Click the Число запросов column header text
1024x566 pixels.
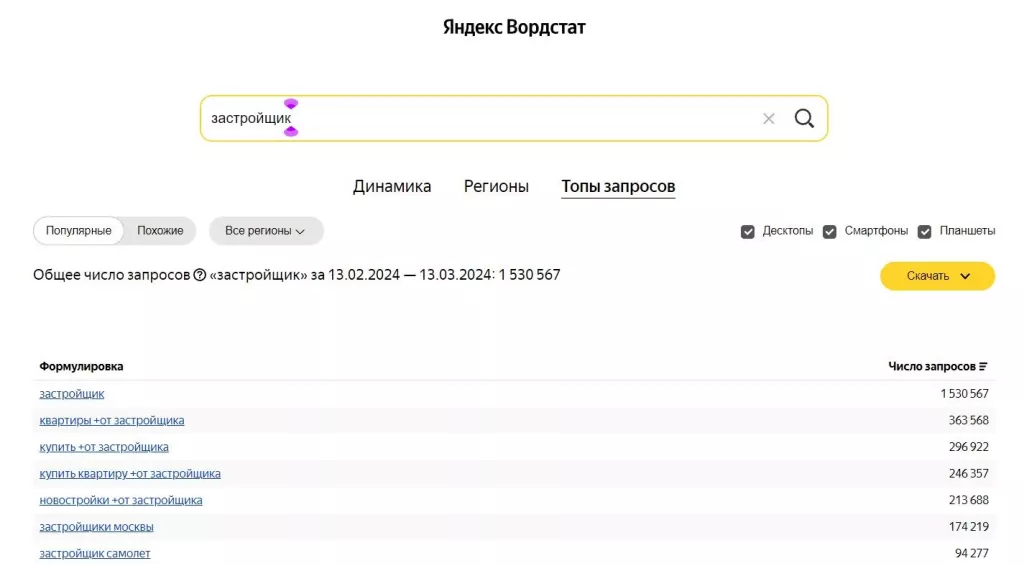point(932,367)
